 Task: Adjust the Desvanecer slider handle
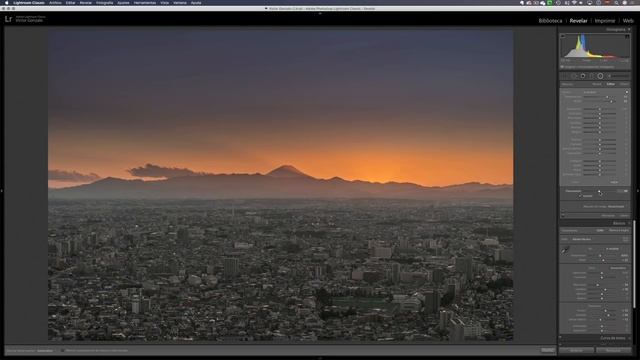tap(599, 191)
